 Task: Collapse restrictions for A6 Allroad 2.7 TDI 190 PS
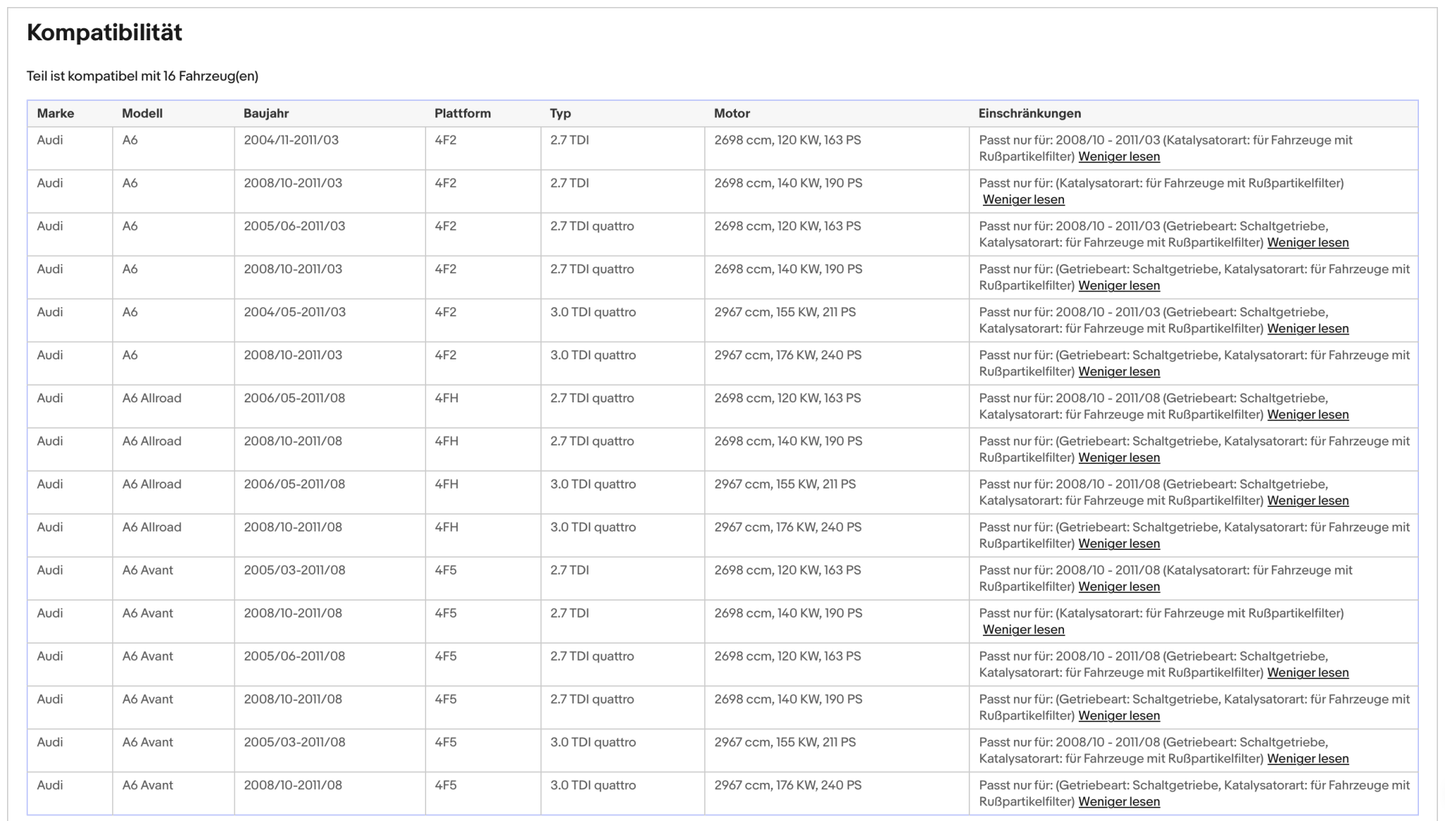point(1118,458)
